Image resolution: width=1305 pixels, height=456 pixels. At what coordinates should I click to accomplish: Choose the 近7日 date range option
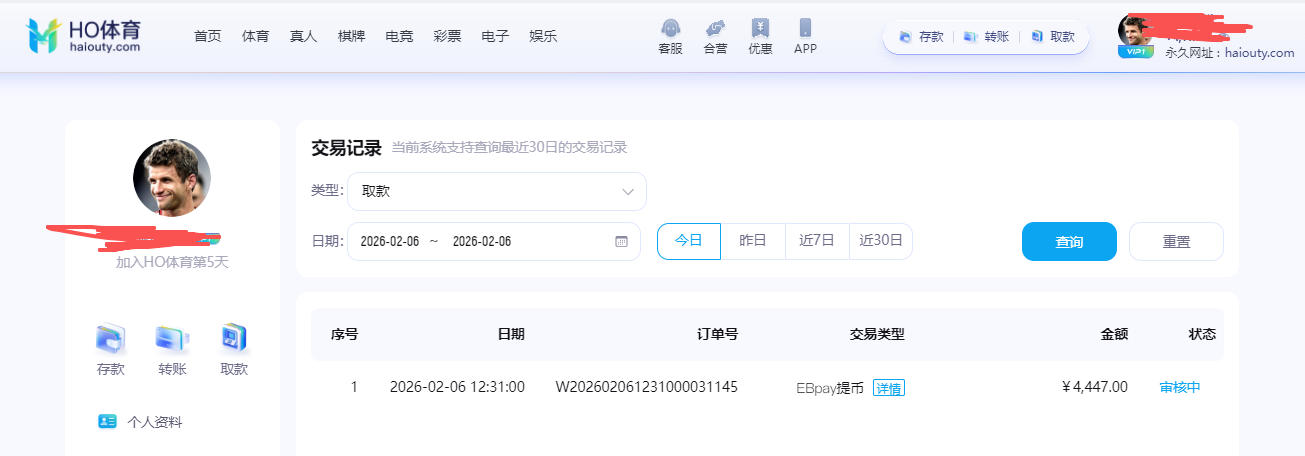point(817,241)
